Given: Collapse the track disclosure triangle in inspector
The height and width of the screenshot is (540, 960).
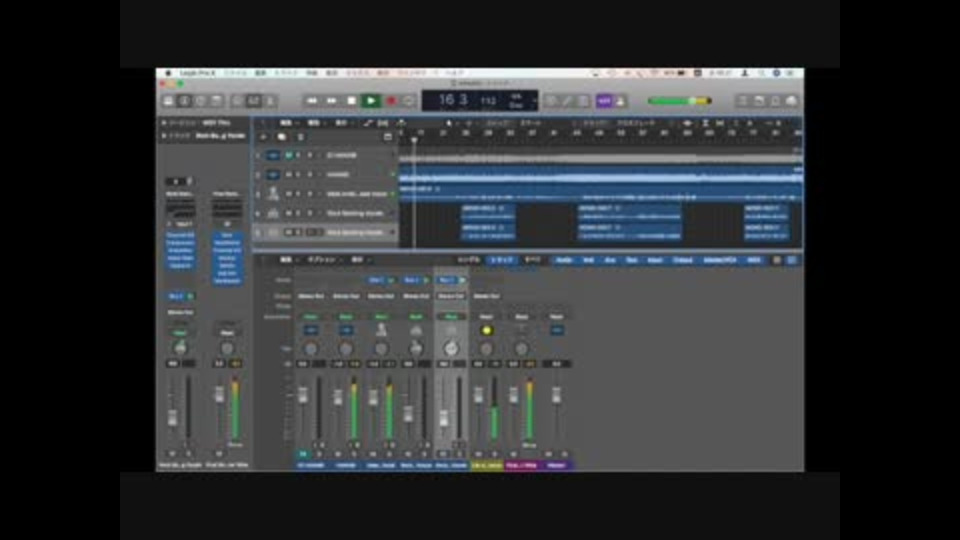Looking at the screenshot, I should (163, 136).
